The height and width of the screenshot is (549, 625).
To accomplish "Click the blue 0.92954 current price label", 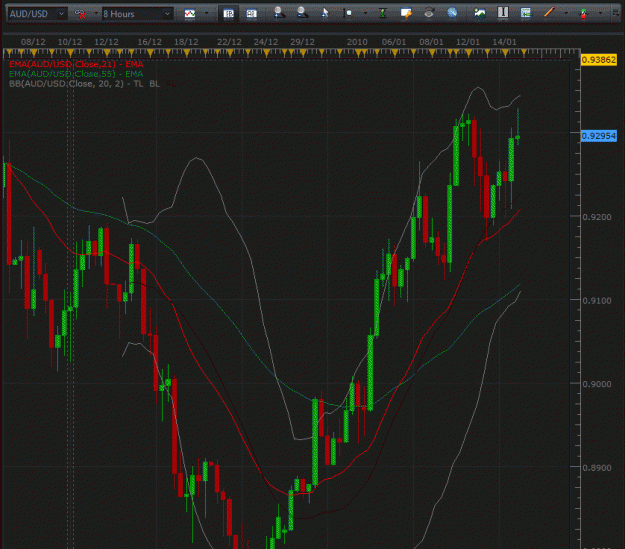I will [x=599, y=136].
